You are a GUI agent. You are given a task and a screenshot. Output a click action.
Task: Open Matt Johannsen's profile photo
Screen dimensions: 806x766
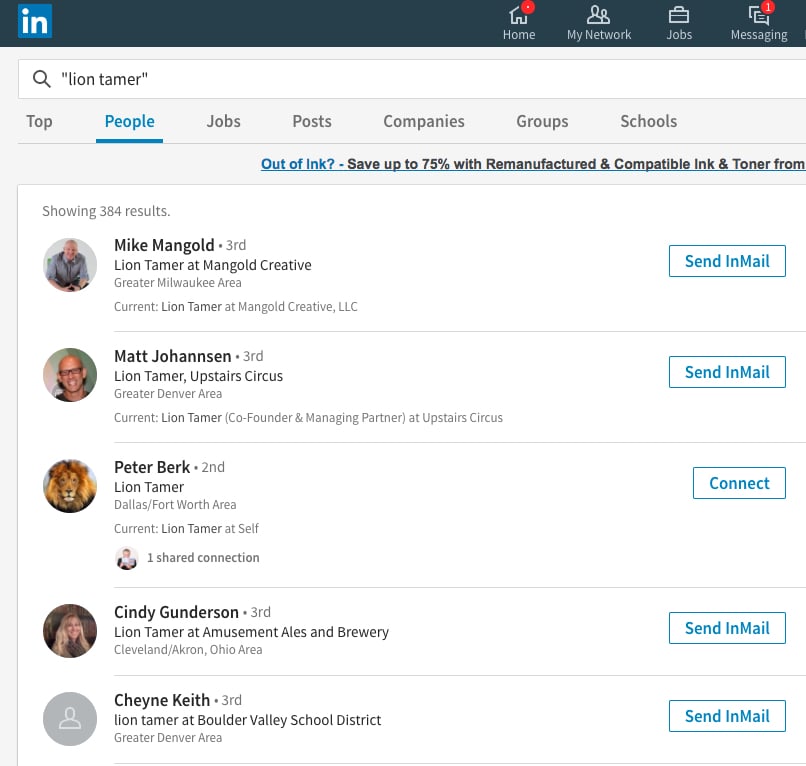[70, 375]
